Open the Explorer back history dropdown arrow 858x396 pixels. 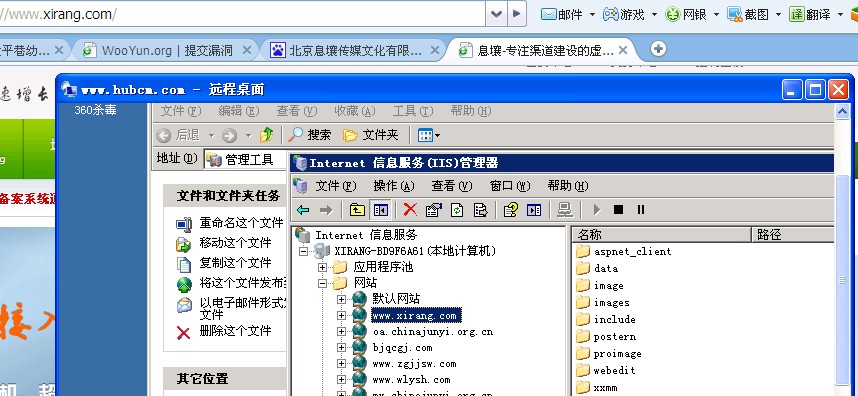[x=211, y=135]
